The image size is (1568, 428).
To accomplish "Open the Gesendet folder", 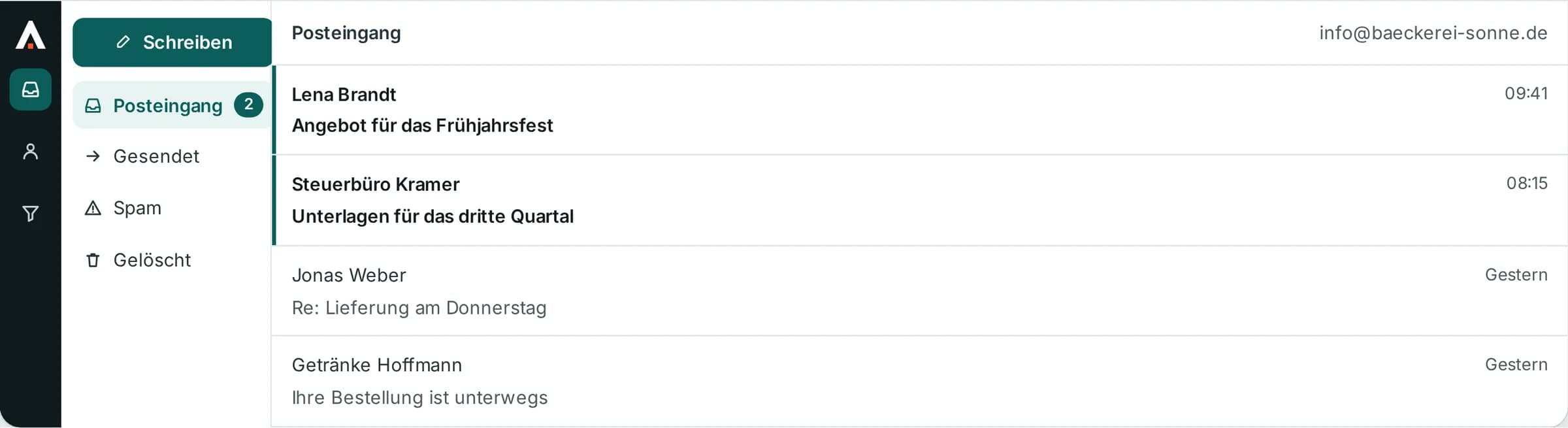I will click(x=172, y=156).
